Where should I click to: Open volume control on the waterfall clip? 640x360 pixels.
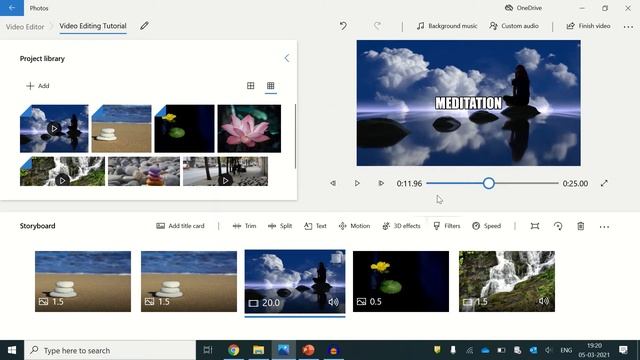[x=544, y=301]
